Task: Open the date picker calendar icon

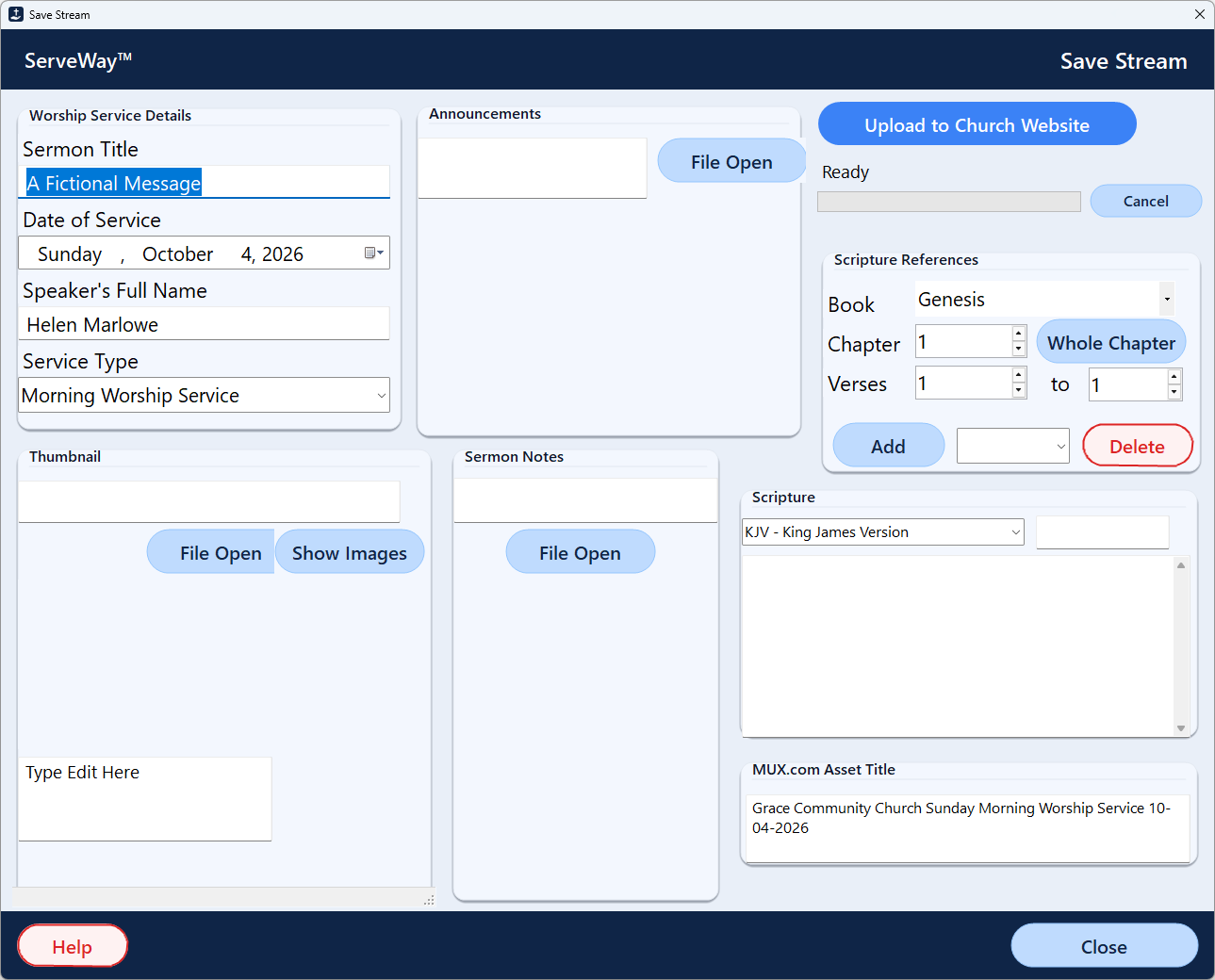Action: pos(374,253)
